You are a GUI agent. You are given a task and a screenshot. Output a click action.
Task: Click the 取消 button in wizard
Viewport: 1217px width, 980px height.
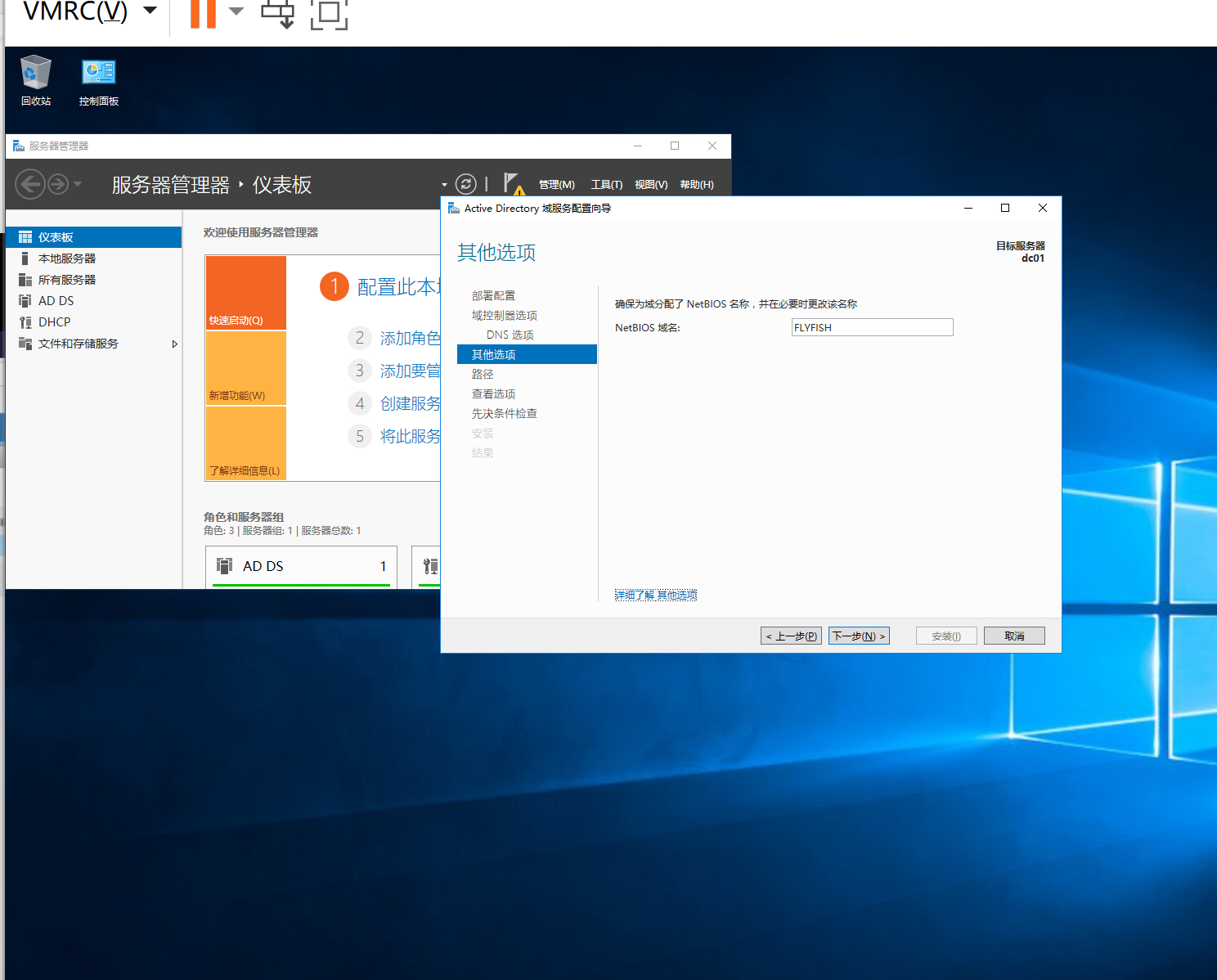pos(1014,636)
